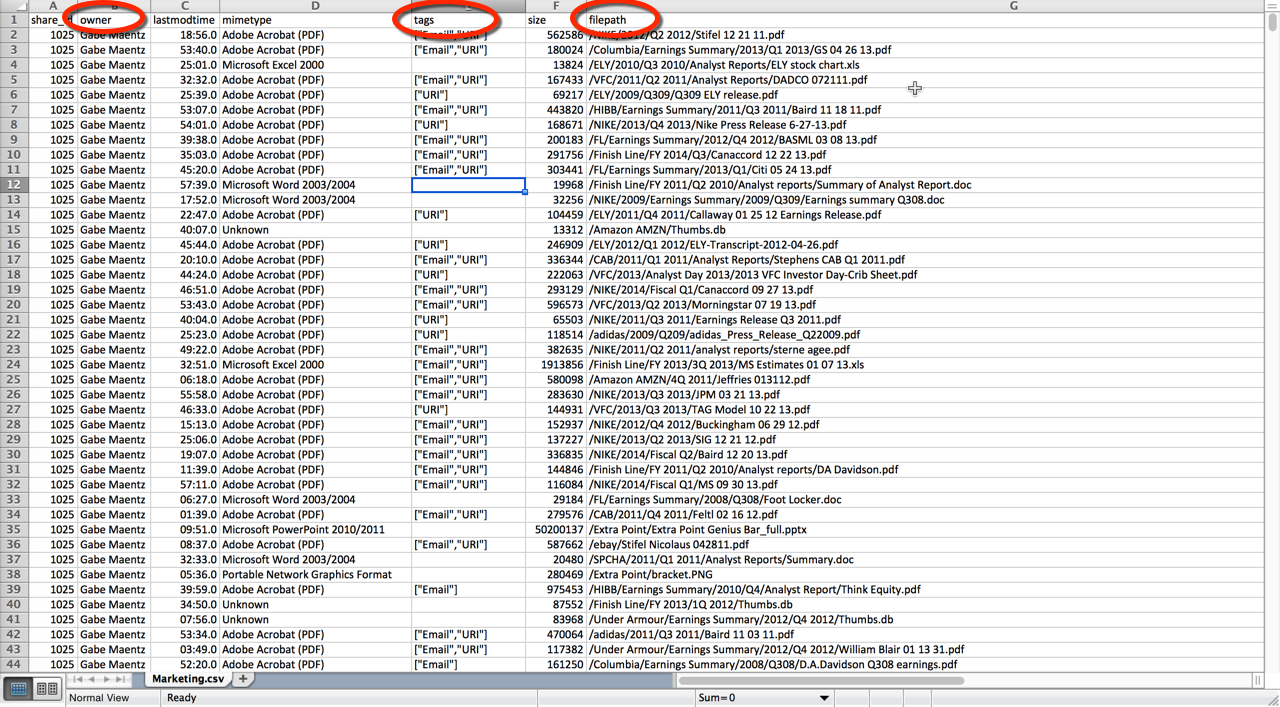Click '["Email"]' tags cell in row 39
The height and width of the screenshot is (707, 1280).
tap(468, 590)
